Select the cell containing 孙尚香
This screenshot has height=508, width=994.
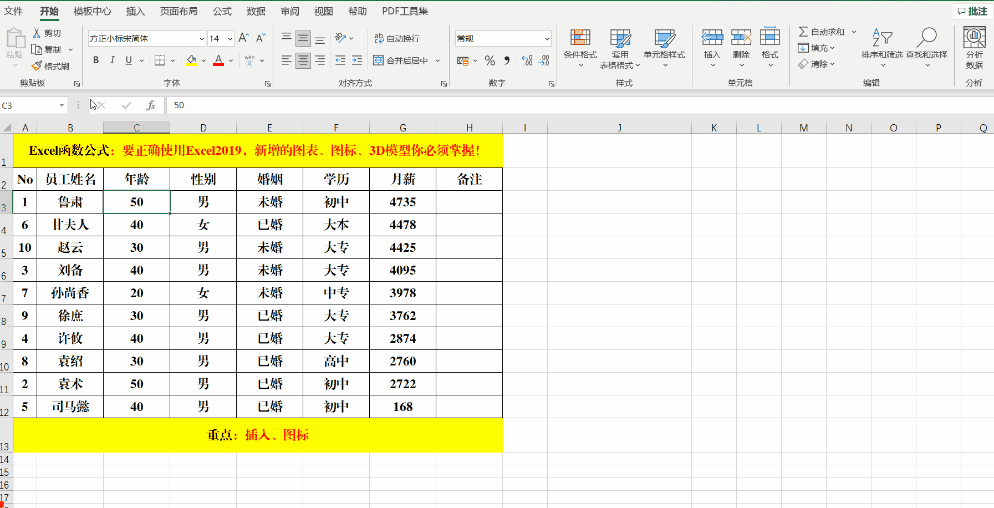point(70,293)
